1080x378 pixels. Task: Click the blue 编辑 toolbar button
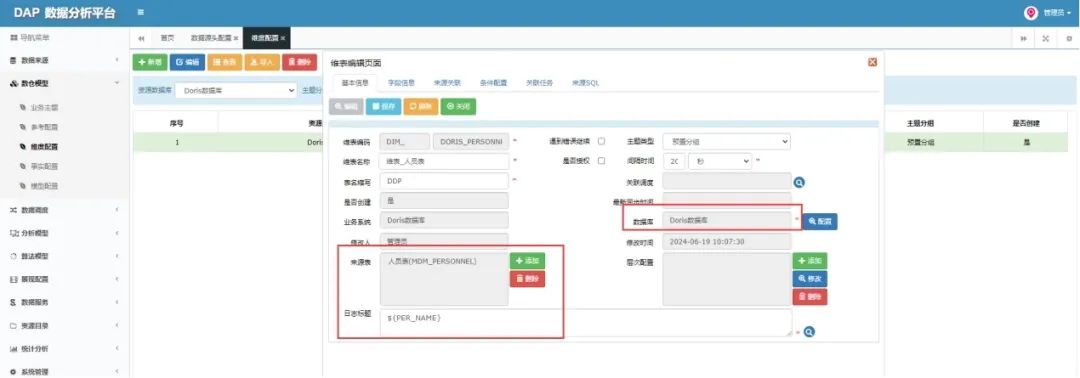click(x=187, y=62)
